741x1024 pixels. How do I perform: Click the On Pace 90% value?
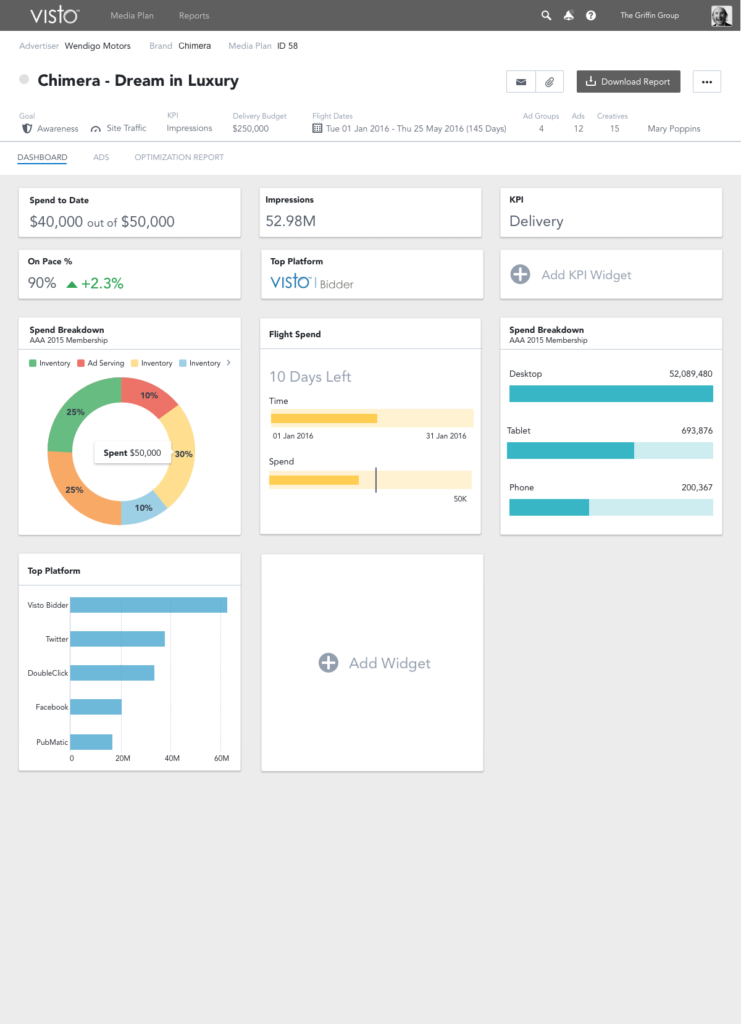click(x=42, y=283)
